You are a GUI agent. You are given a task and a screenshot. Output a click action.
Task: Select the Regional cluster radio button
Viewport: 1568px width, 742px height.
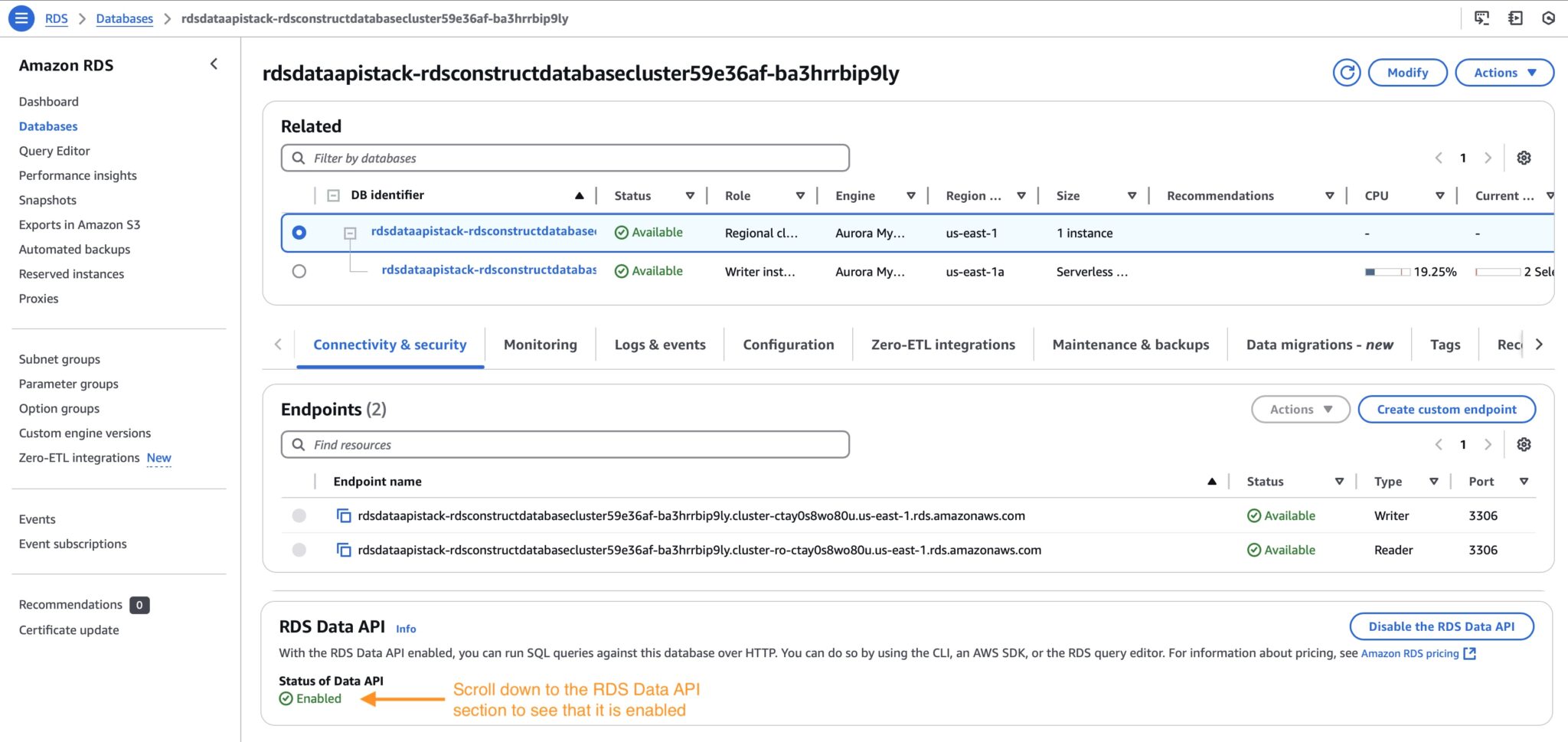299,232
